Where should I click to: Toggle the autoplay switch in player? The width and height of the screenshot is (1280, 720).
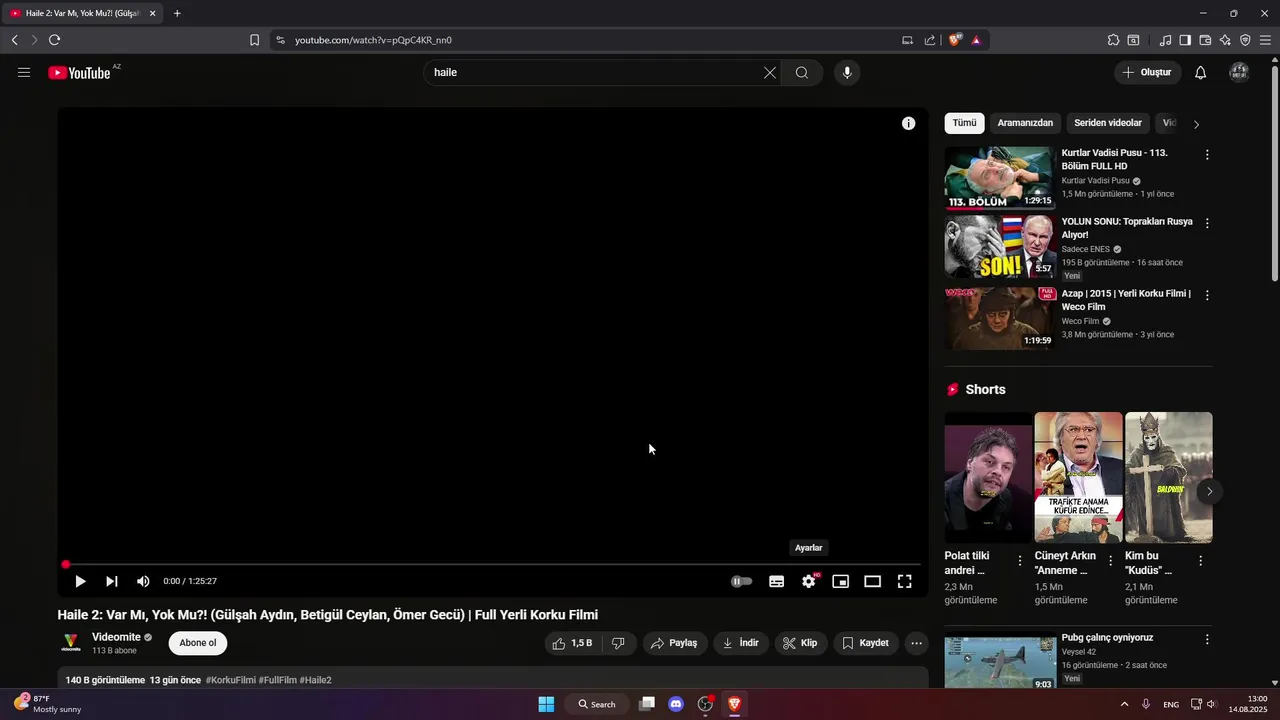[x=741, y=581]
